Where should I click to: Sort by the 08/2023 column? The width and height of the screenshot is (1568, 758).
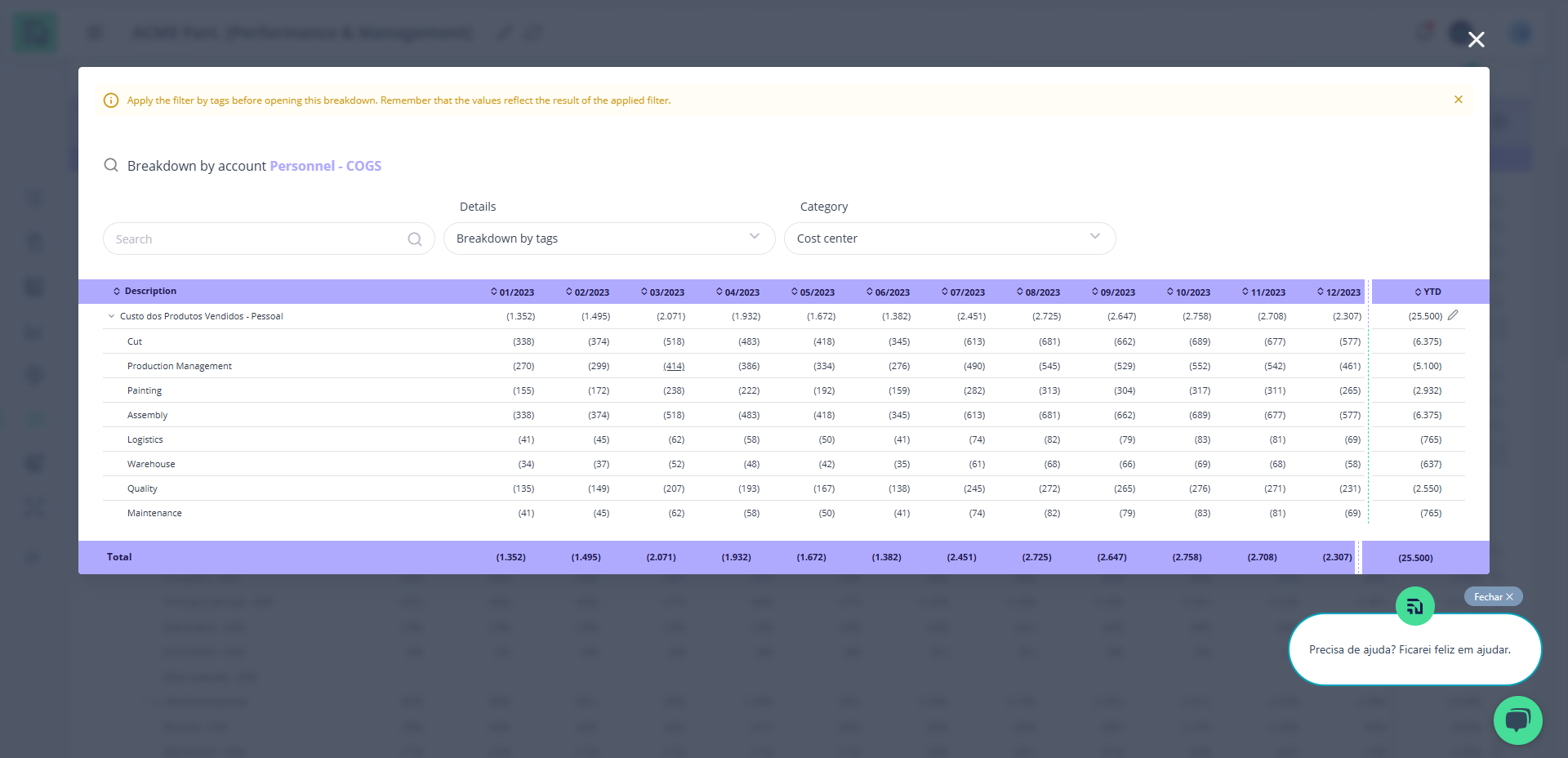tap(1038, 292)
